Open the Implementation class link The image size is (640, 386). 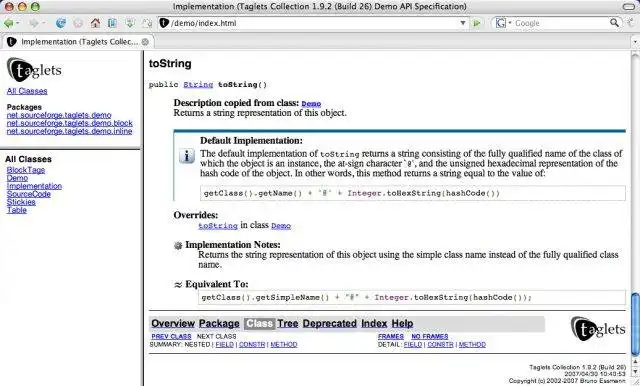[x=34, y=186]
